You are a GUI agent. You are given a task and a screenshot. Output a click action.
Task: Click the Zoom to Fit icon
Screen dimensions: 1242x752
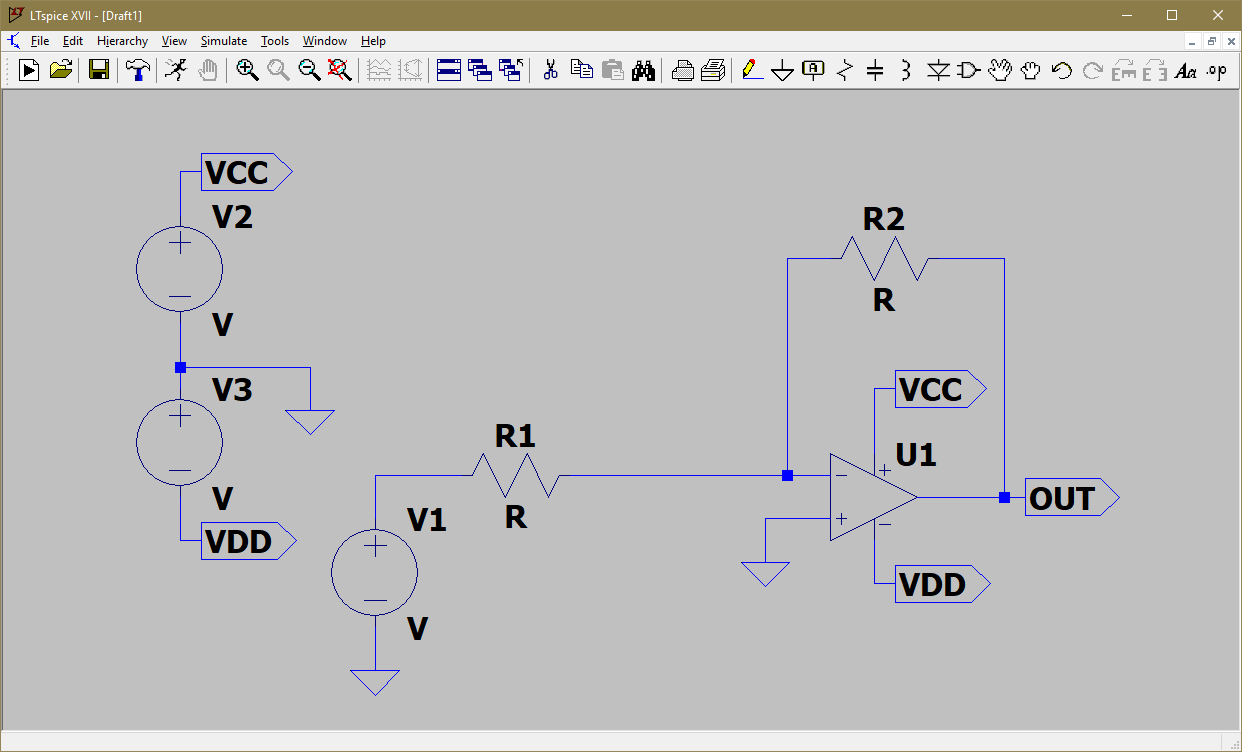tap(340, 70)
